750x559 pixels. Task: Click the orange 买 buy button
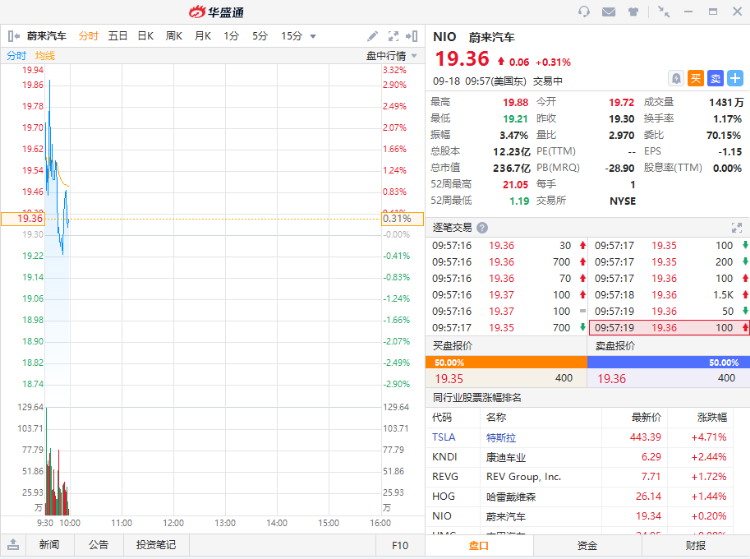click(696, 78)
